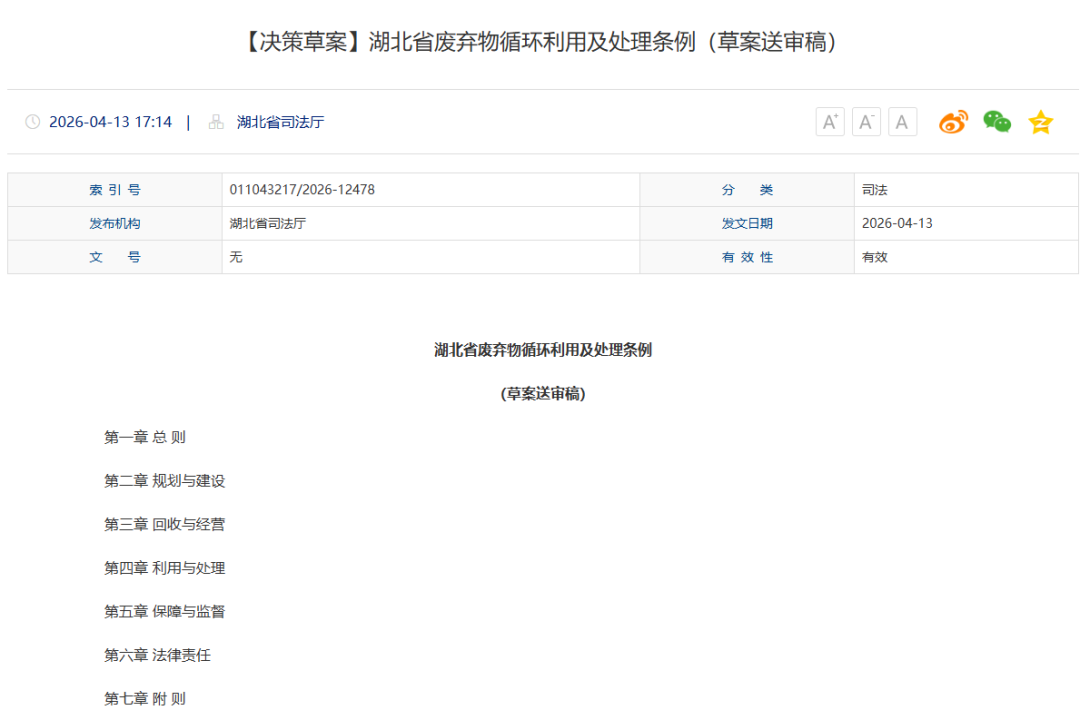The height and width of the screenshot is (720, 1080).
Task: Share the page to Weibo
Action: (953, 122)
